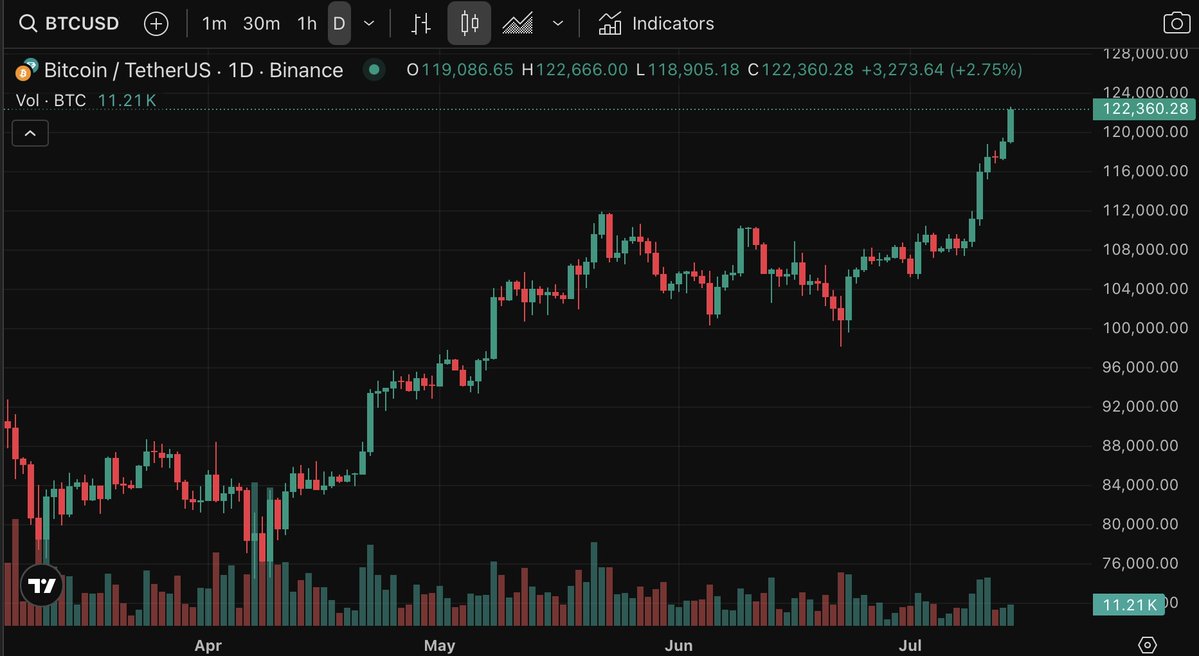
Task: Click the low price value L118,905.18
Action: coord(687,70)
